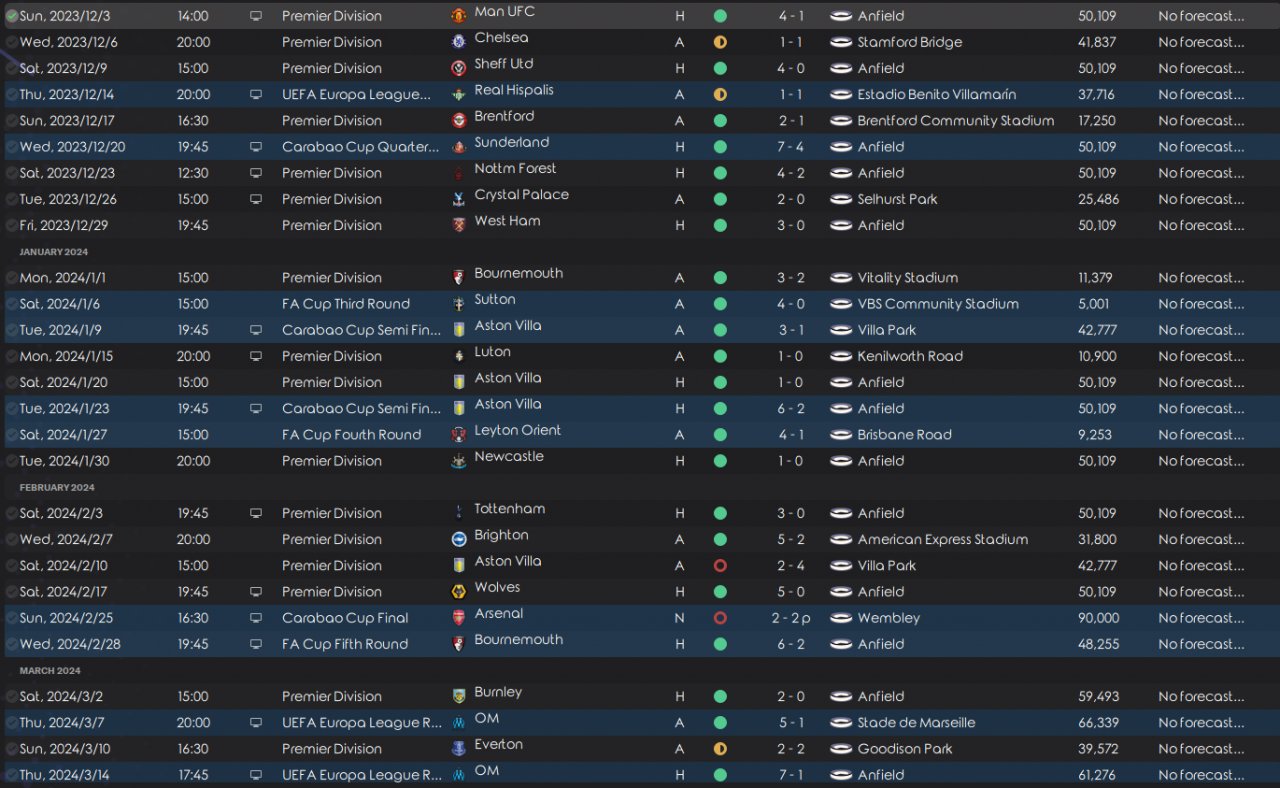The height and width of the screenshot is (788, 1280).
Task: Open Chelsea via its club badge
Action: pos(459,42)
